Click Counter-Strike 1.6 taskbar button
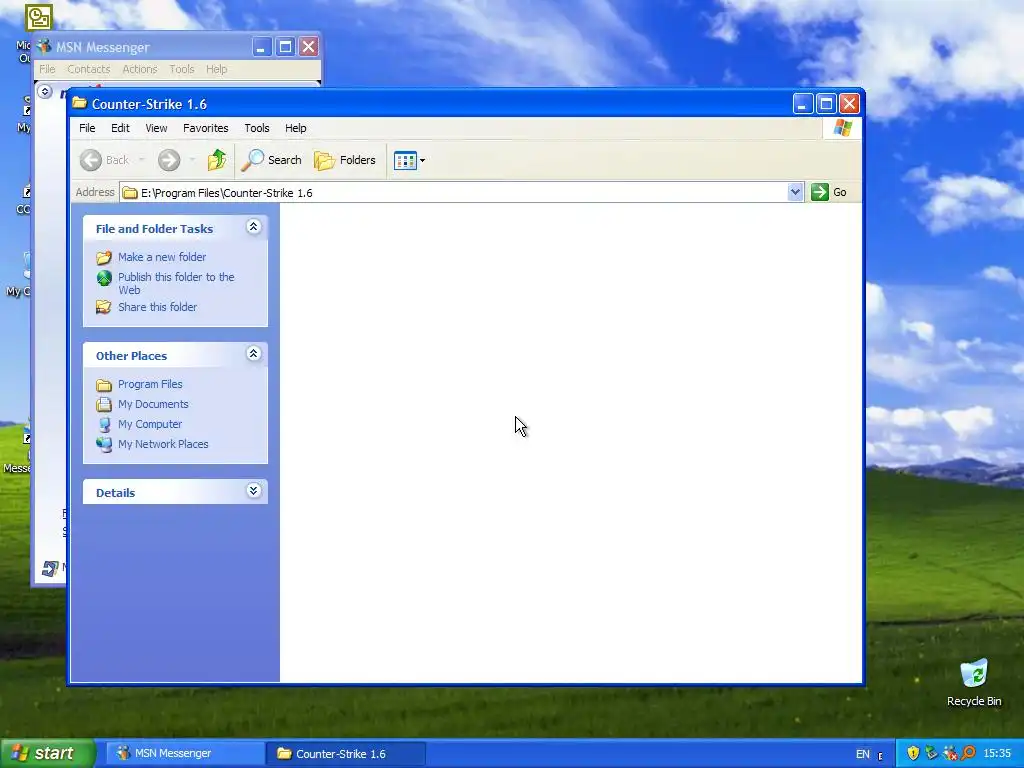Image resolution: width=1024 pixels, height=768 pixels. [346, 754]
